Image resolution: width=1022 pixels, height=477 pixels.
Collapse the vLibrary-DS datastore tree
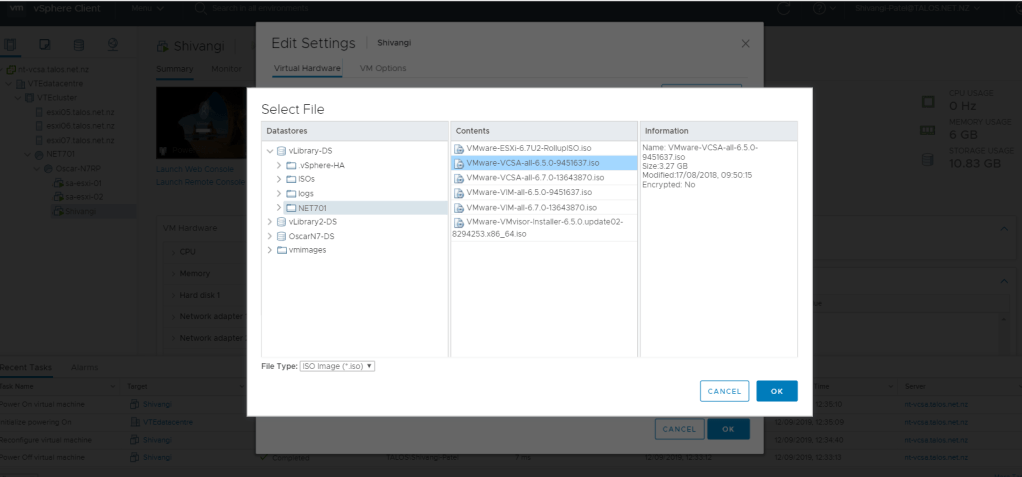pyautogui.click(x=269, y=150)
